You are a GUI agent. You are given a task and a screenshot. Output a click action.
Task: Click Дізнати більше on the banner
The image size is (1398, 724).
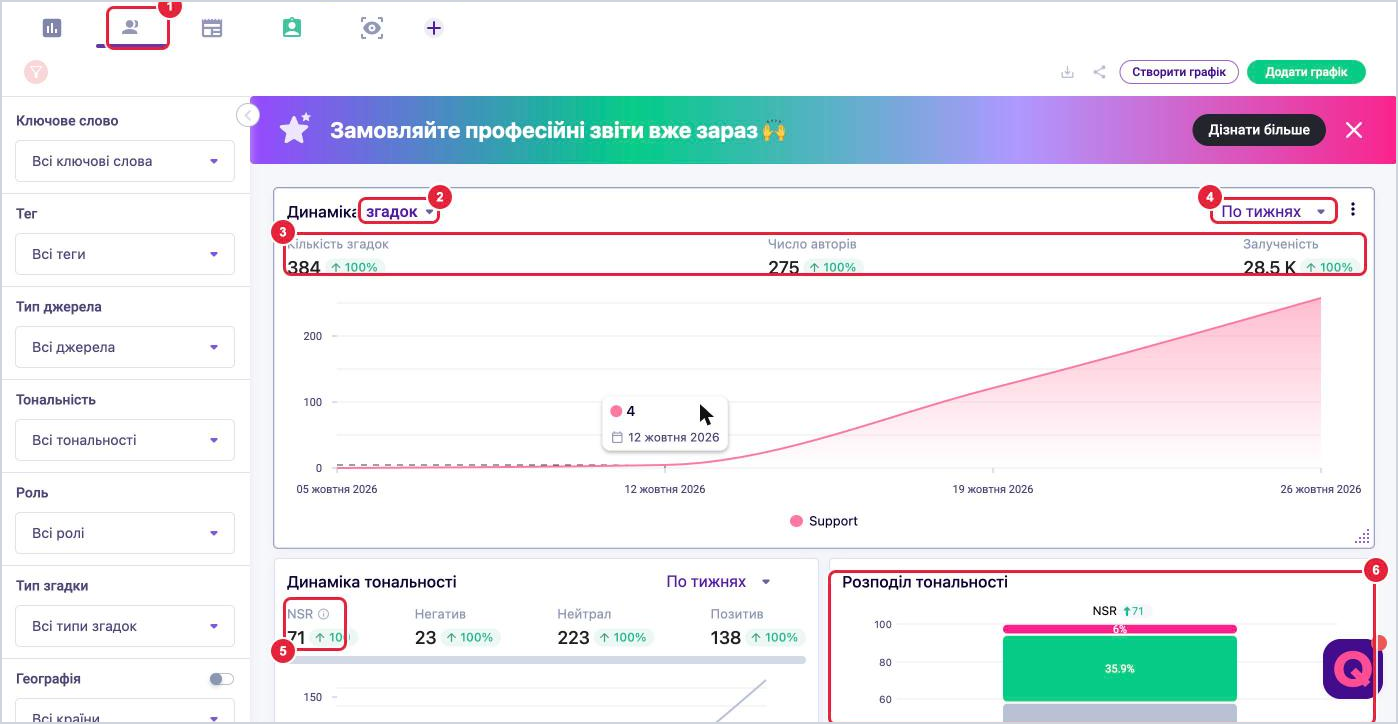1259,130
